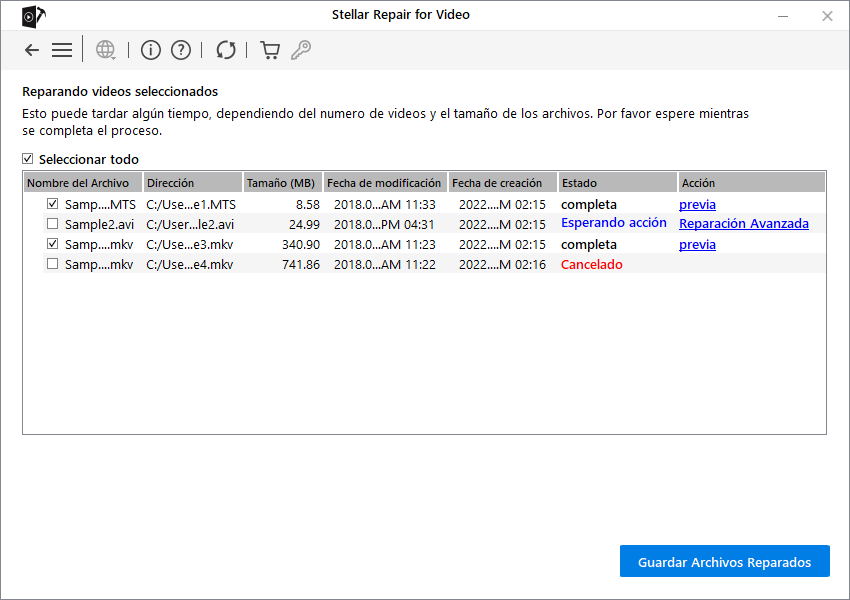Select path C:/Use...e3.mkv
Screen dimensions: 850x600
click(190, 244)
